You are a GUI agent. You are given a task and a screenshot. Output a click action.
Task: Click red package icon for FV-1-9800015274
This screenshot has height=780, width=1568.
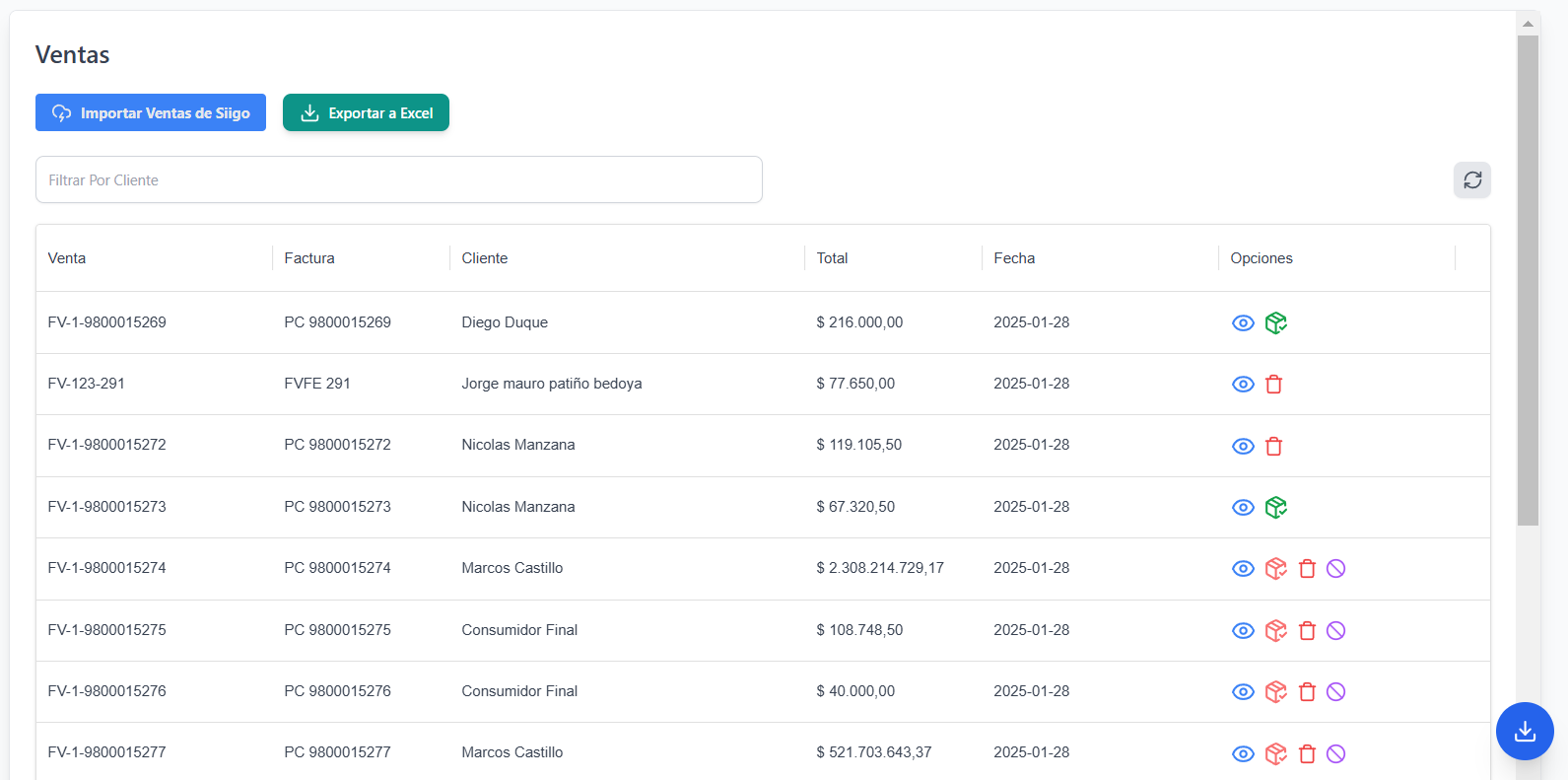pos(1276,569)
